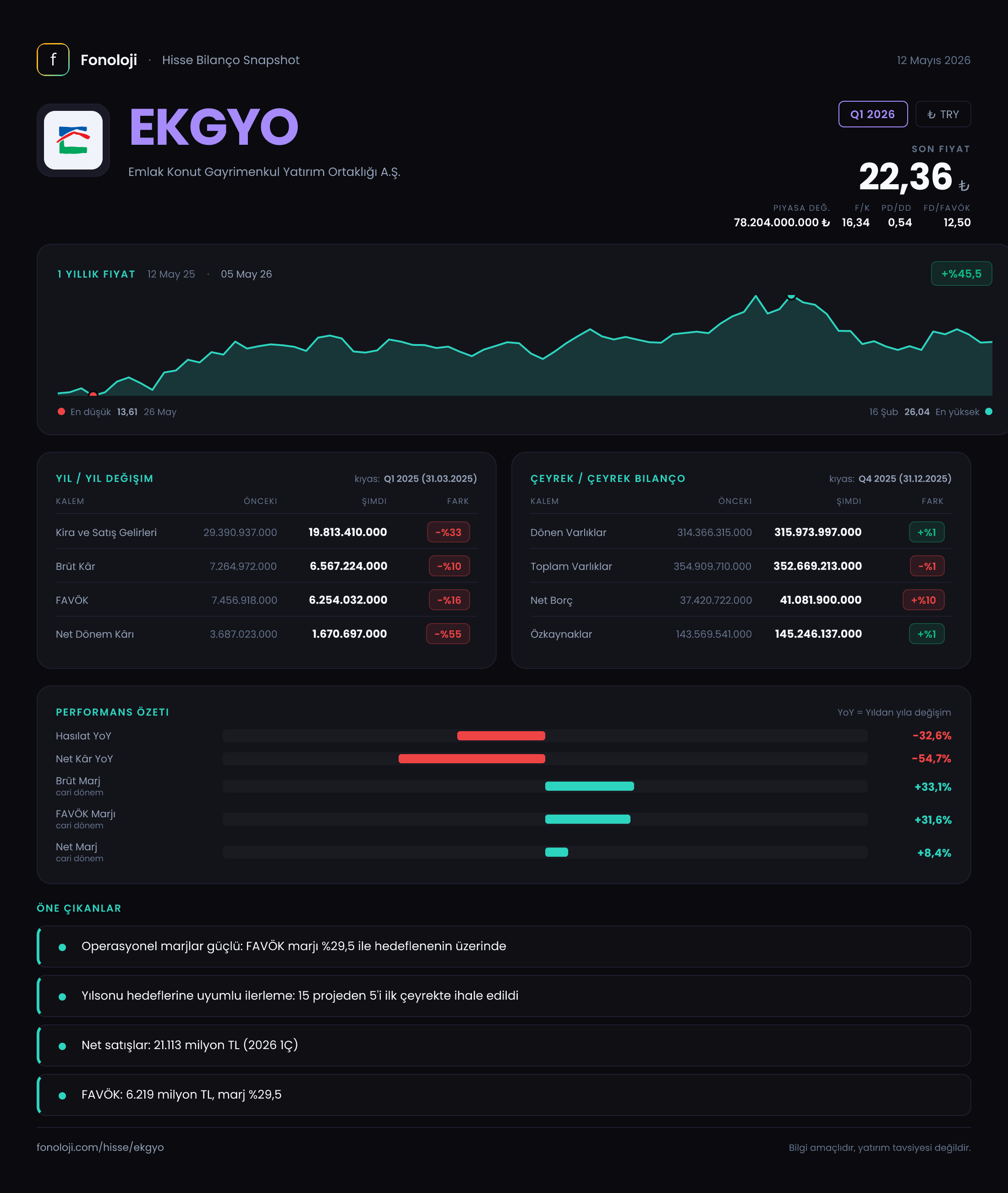Click the Fonoloji brand name

(109, 60)
